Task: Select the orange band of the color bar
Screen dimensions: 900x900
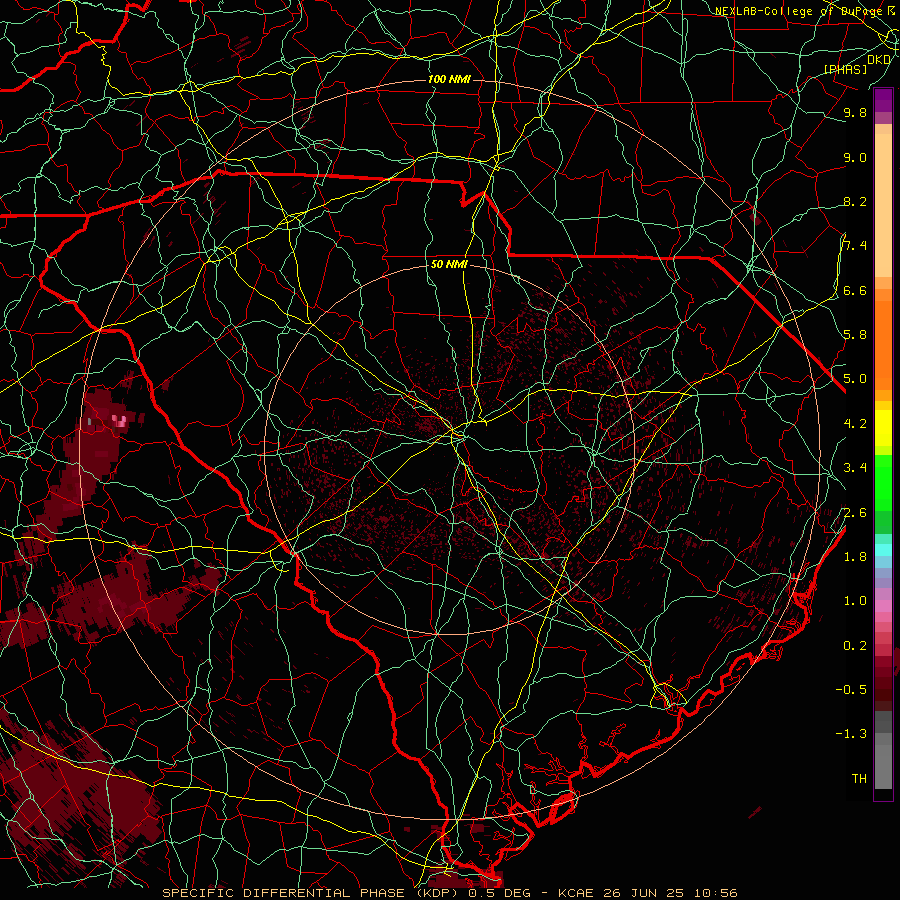Action: [x=883, y=345]
